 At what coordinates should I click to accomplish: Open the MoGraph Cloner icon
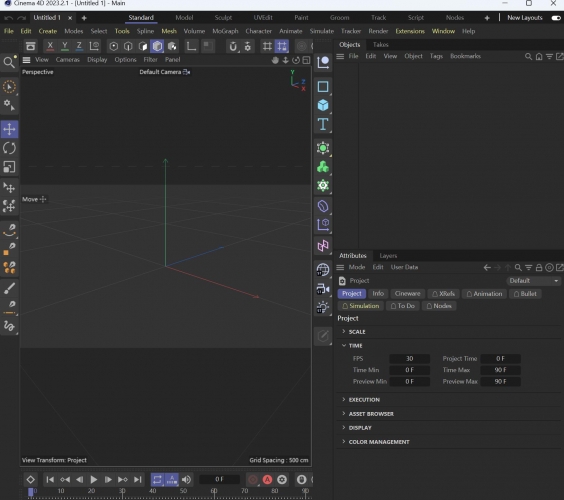[323, 167]
